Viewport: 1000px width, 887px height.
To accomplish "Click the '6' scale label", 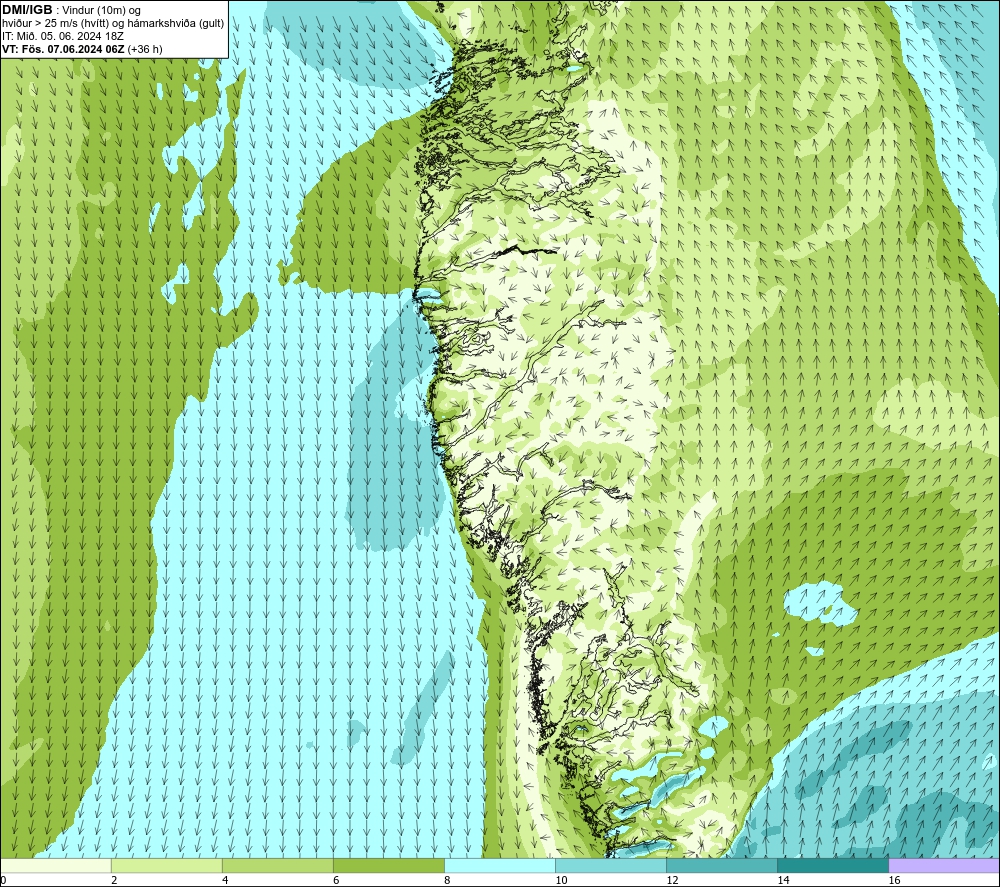I will (x=336, y=880).
